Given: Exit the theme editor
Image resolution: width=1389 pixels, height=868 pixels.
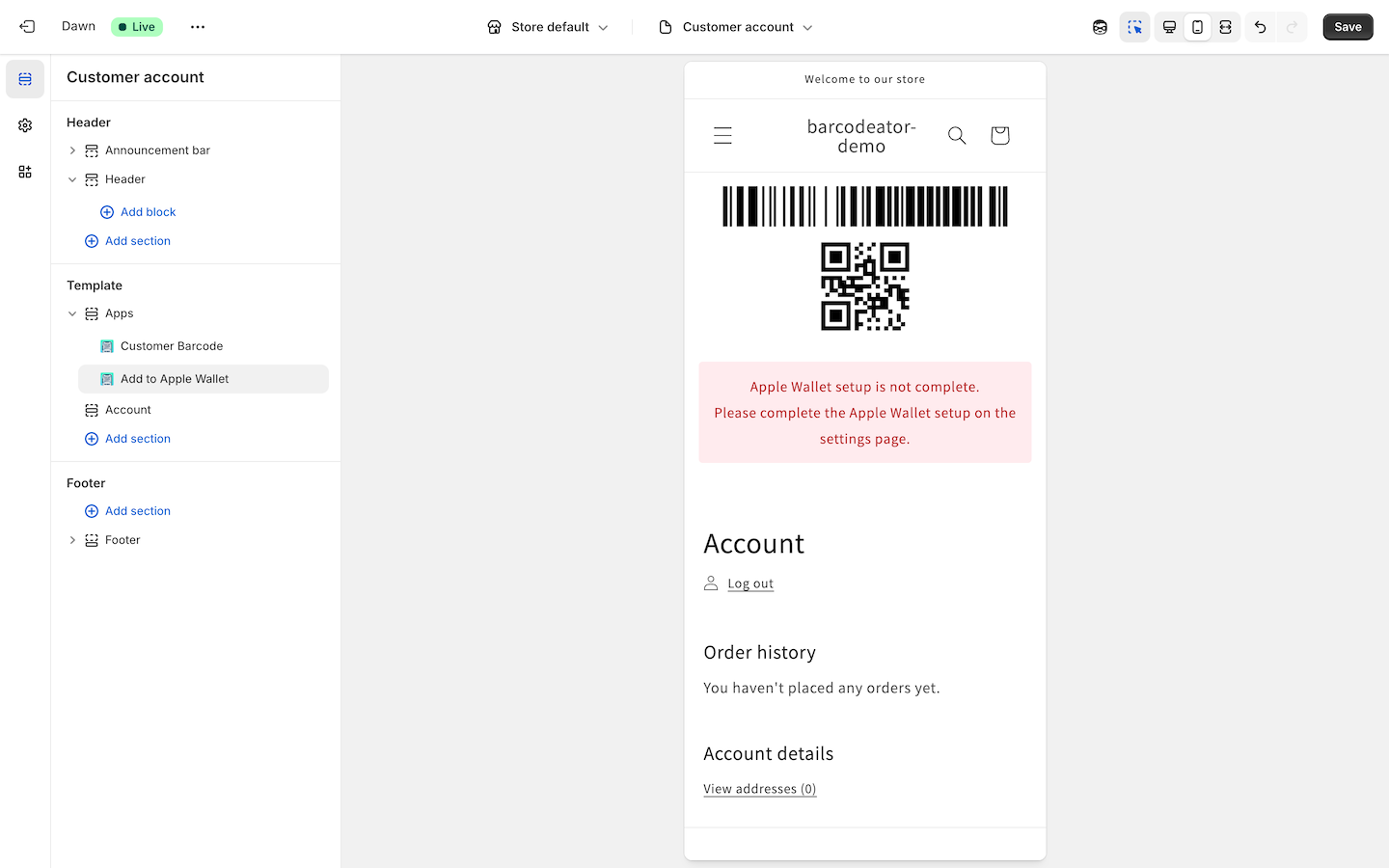Looking at the screenshot, I should tap(27, 26).
